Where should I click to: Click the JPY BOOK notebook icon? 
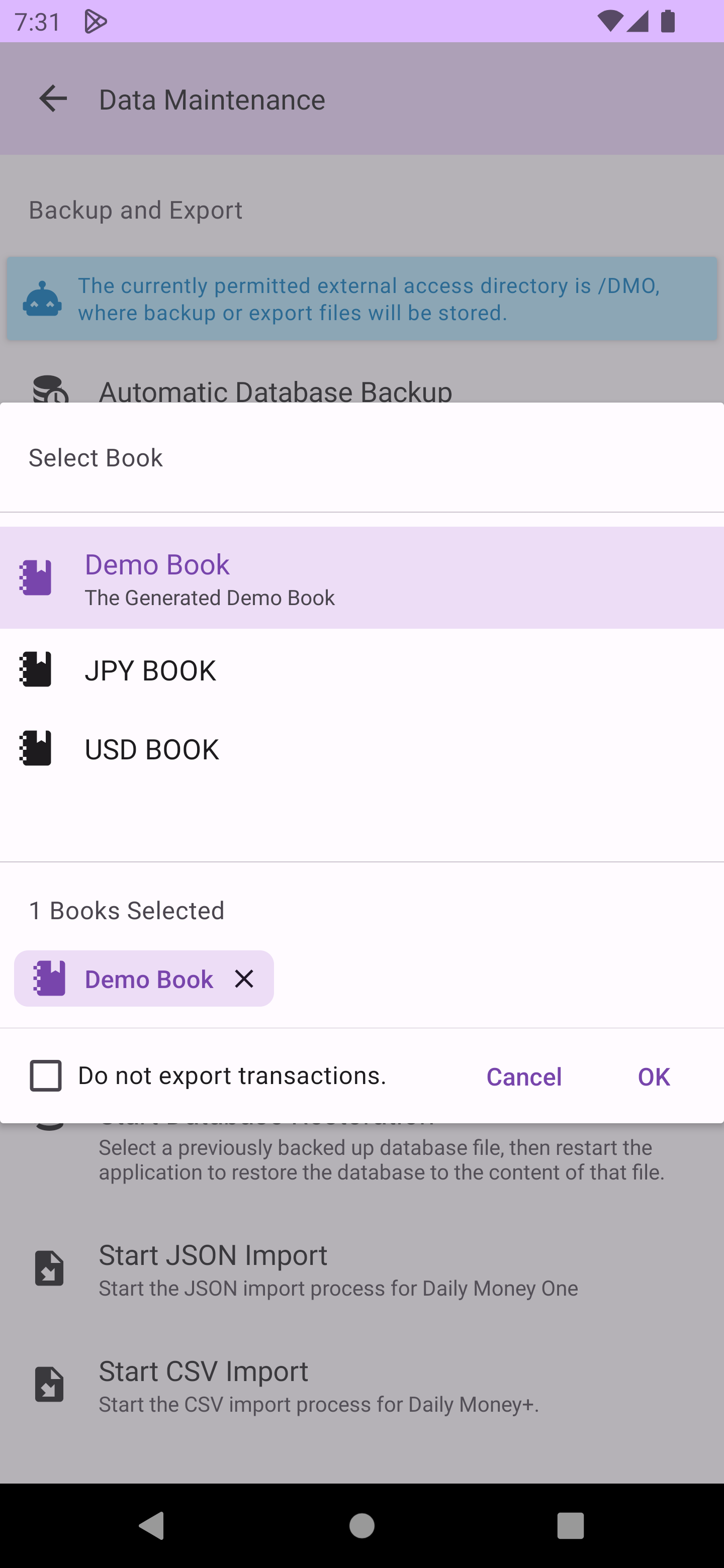[x=35, y=669]
